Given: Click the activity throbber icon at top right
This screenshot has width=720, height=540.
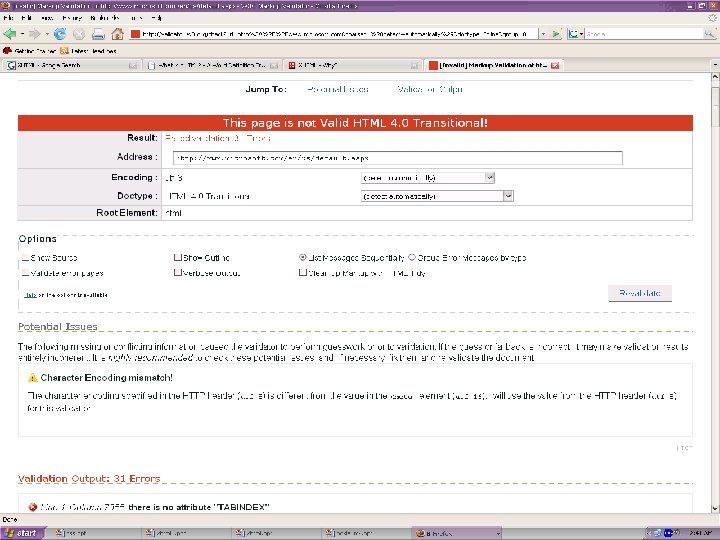Looking at the screenshot, I should pyautogui.click(x=712, y=18).
